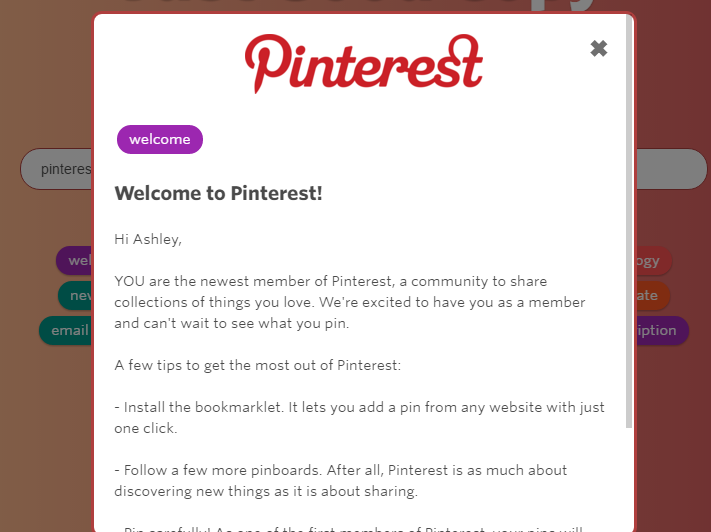This screenshot has height=532, width=711.
Task: Click the red Pinterest logo
Action: click(364, 63)
